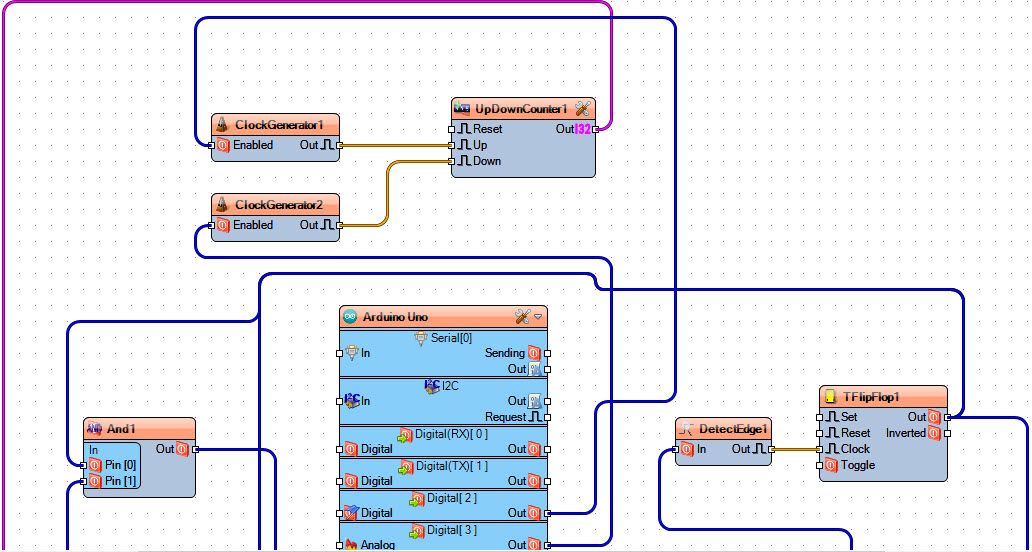Click Digital[2] Digital input pin
Screen dimensions: 1032x552
tap(340, 513)
